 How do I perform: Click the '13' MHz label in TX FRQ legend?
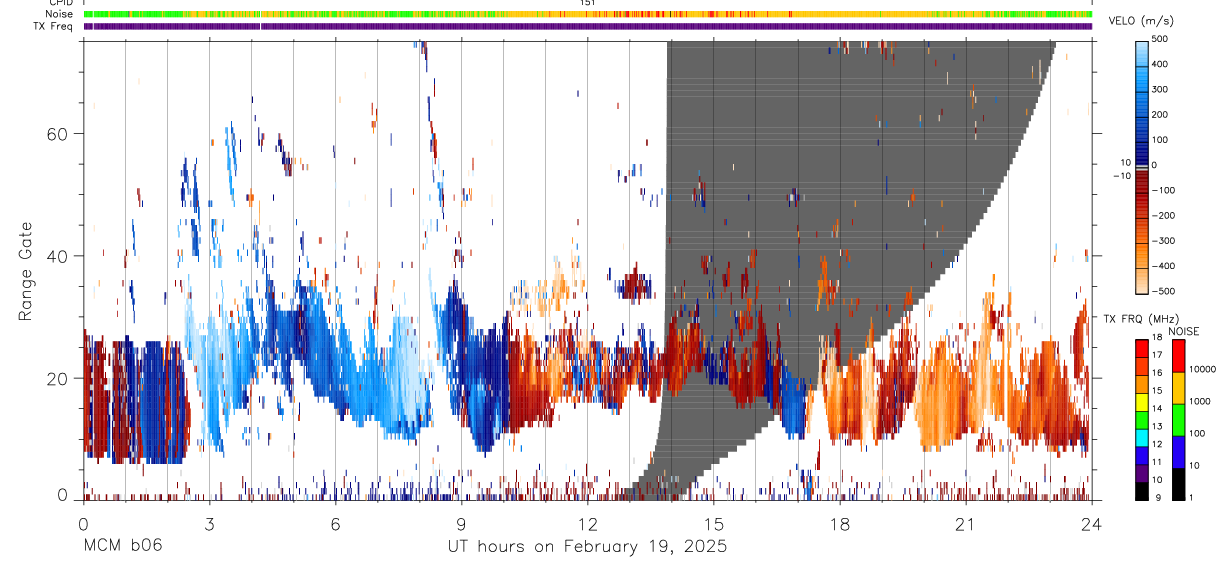coord(1157,428)
